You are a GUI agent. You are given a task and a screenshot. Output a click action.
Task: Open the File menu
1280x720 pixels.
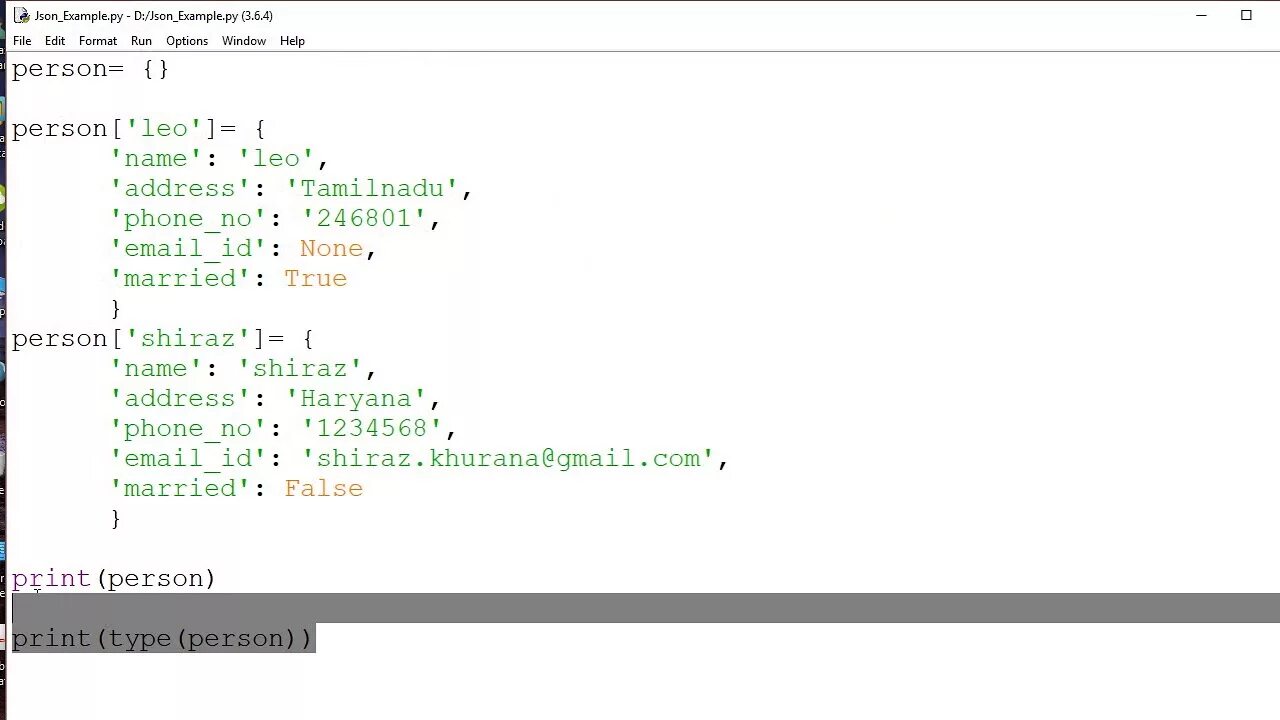(x=22, y=41)
